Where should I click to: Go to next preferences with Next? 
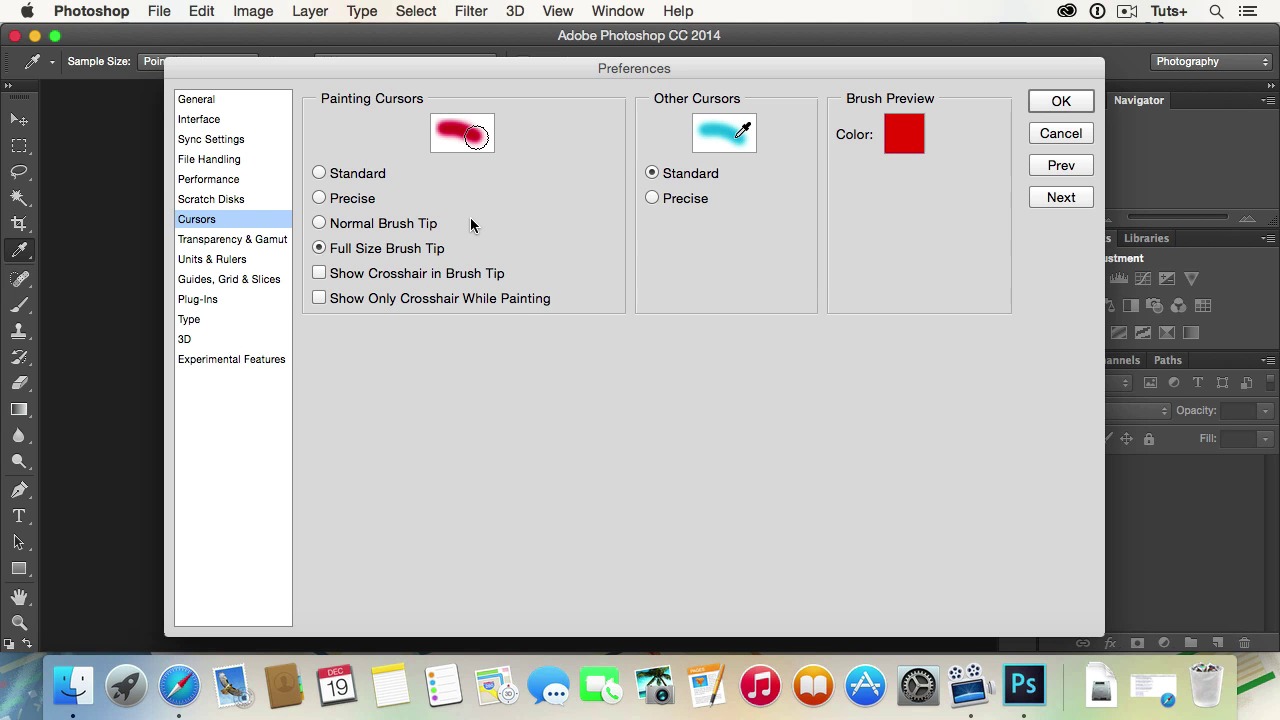coord(1061,197)
